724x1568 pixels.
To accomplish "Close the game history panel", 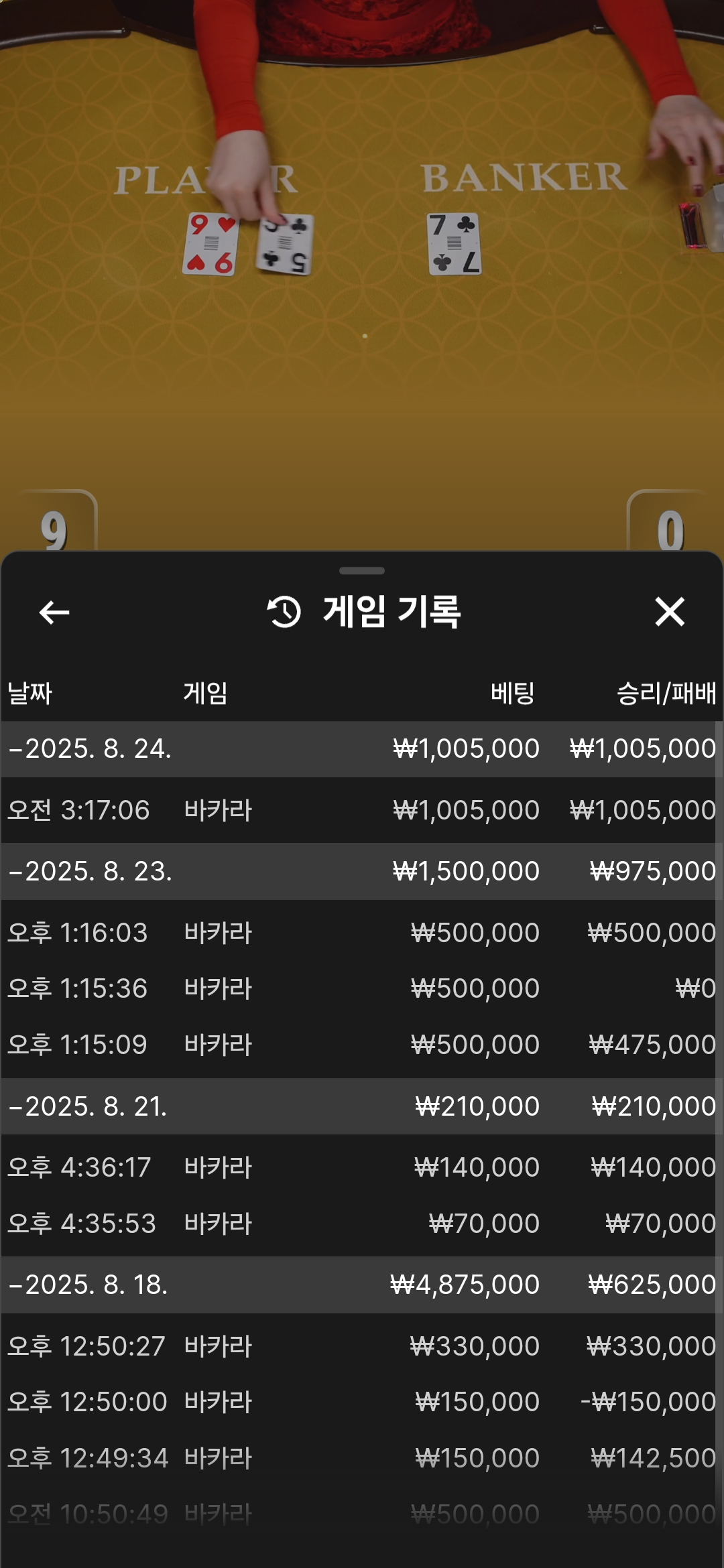I will (669, 612).
